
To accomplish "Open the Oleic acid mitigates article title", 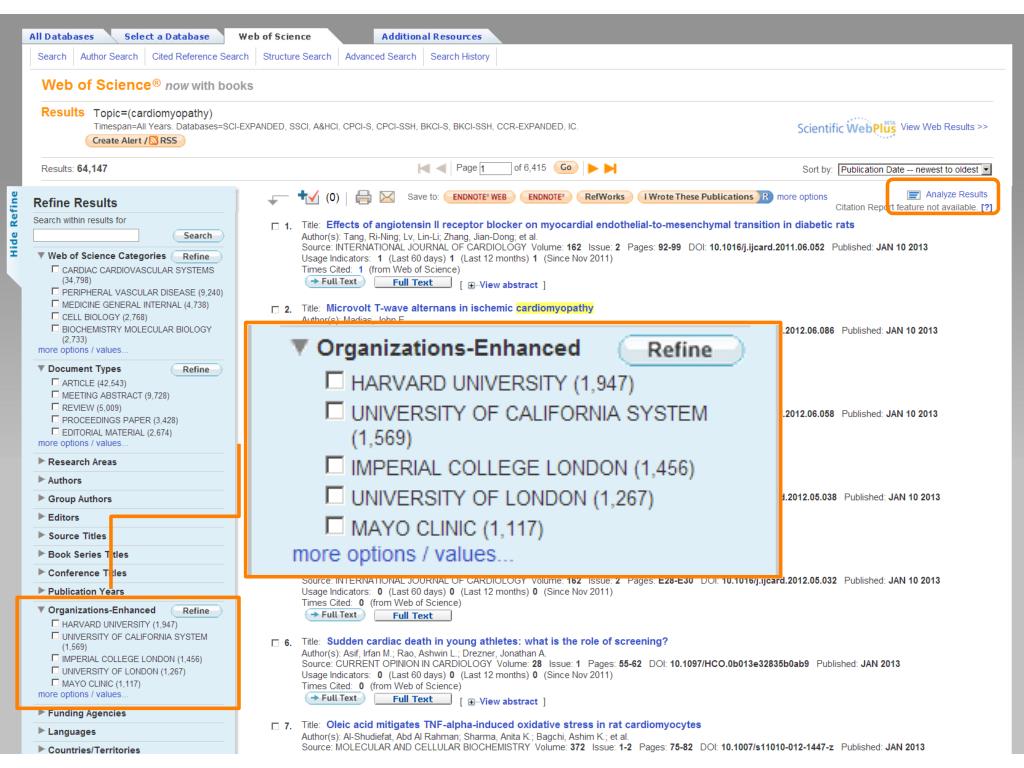I will click(x=513, y=725).
